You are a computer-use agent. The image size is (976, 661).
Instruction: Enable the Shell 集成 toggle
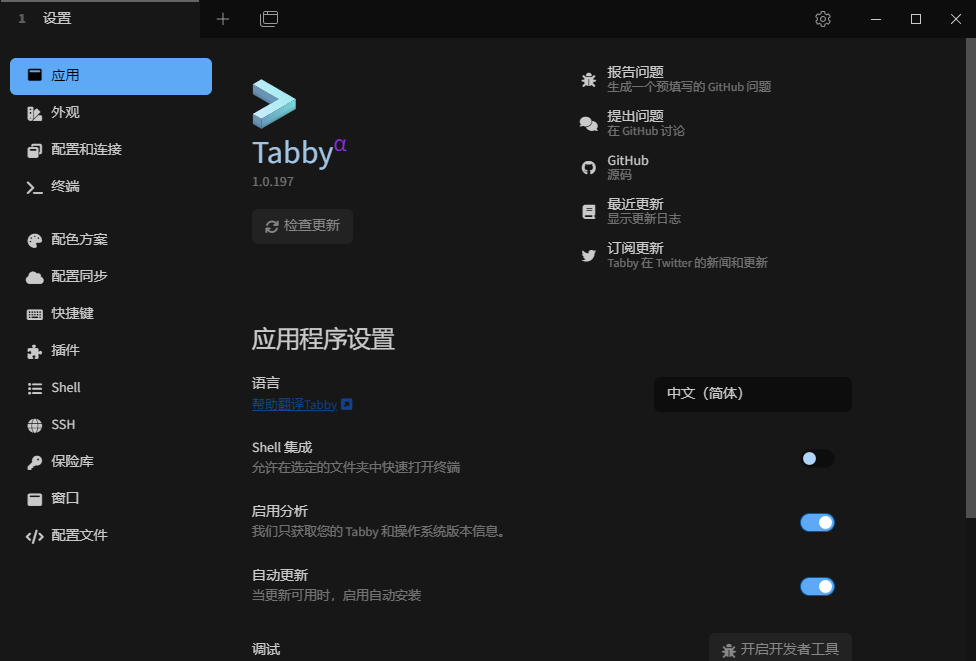pyautogui.click(x=817, y=459)
